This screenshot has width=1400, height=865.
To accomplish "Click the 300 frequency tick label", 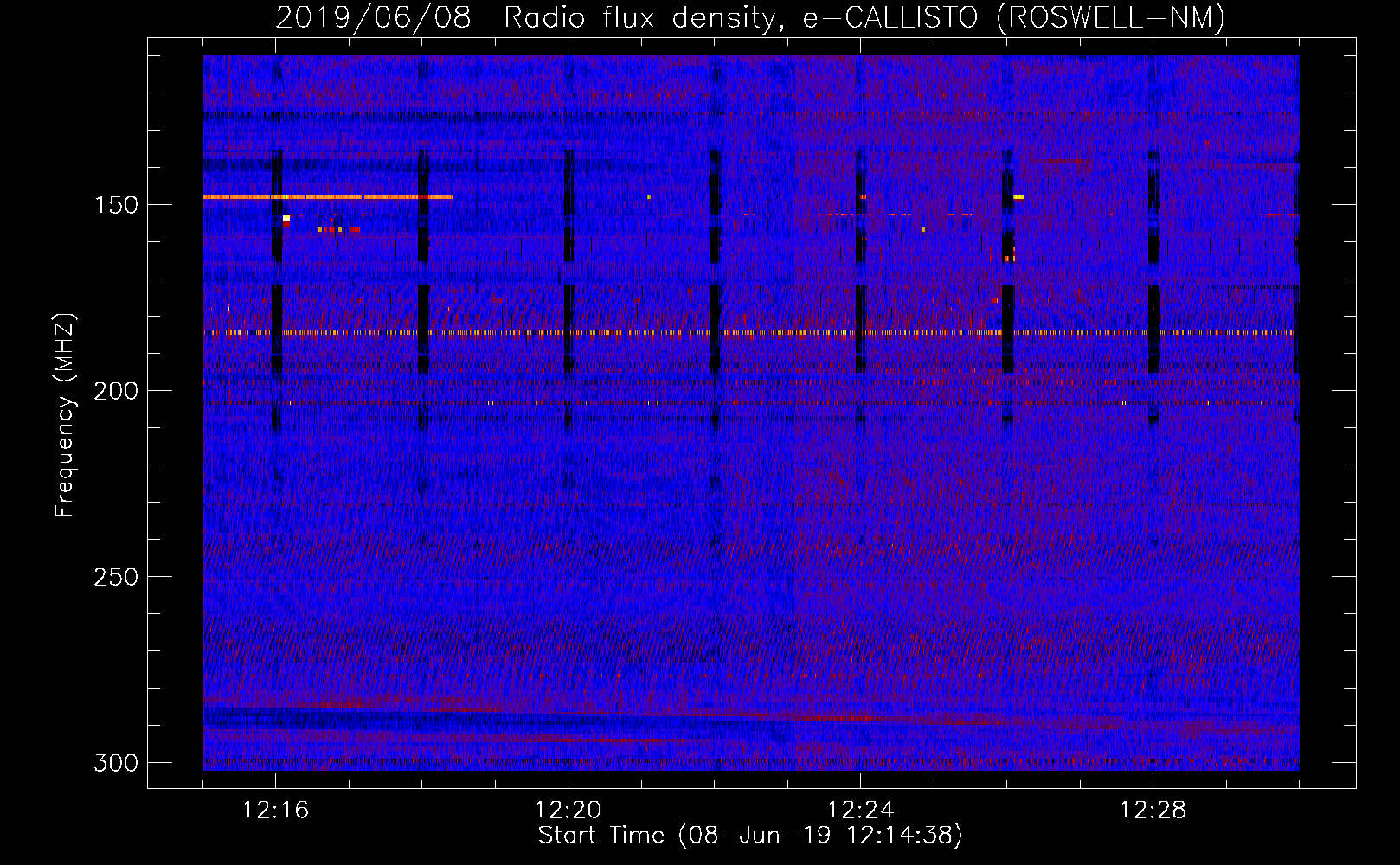I will click(116, 763).
